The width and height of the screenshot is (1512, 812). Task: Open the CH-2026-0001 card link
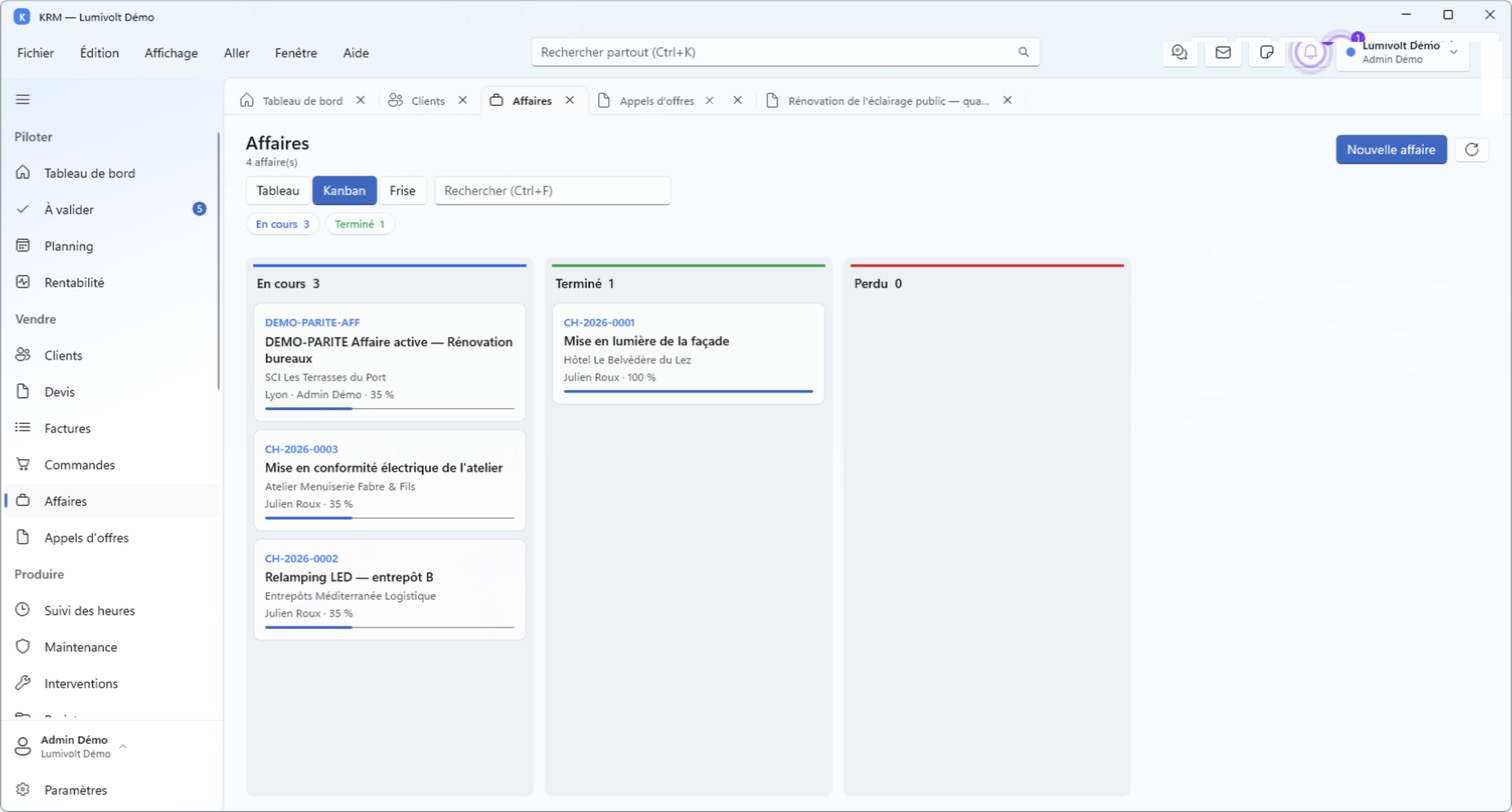pyautogui.click(x=599, y=322)
